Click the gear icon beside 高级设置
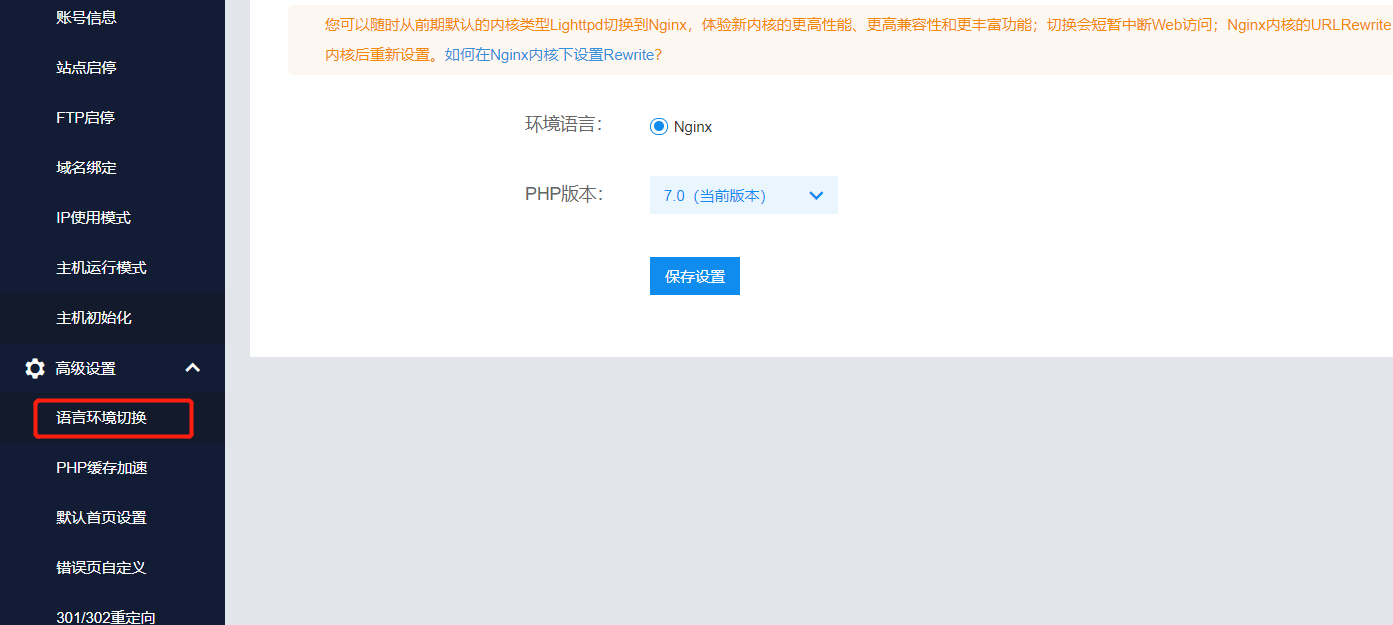This screenshot has width=1393, height=625. [34, 368]
